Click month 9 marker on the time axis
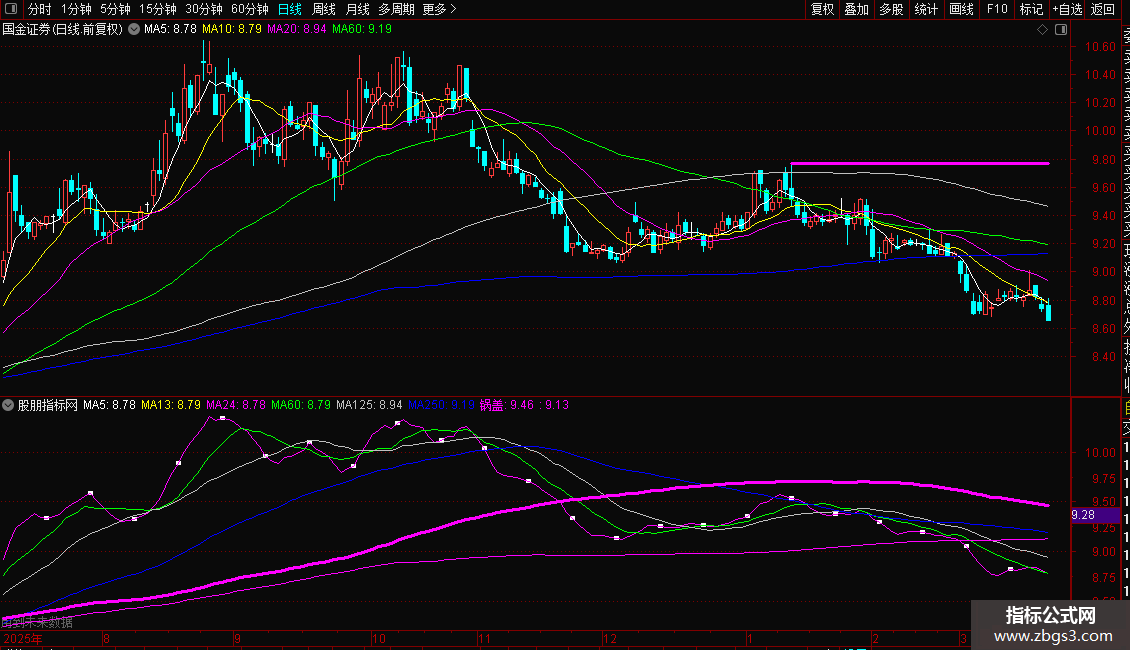Viewport: 1130px width, 650px height. click(x=237, y=638)
